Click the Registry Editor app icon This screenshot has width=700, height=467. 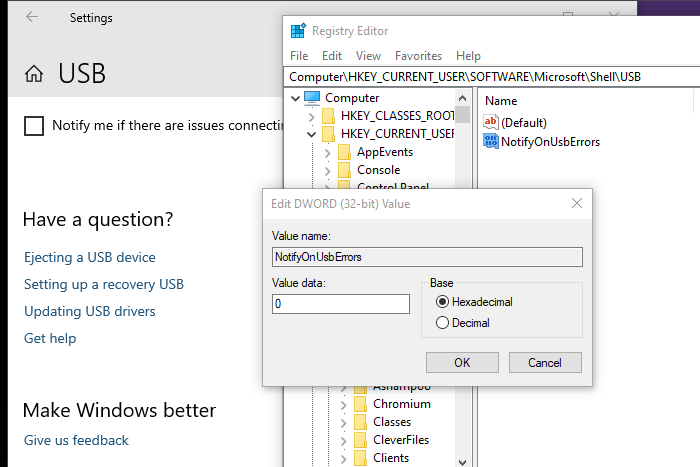(x=297, y=31)
